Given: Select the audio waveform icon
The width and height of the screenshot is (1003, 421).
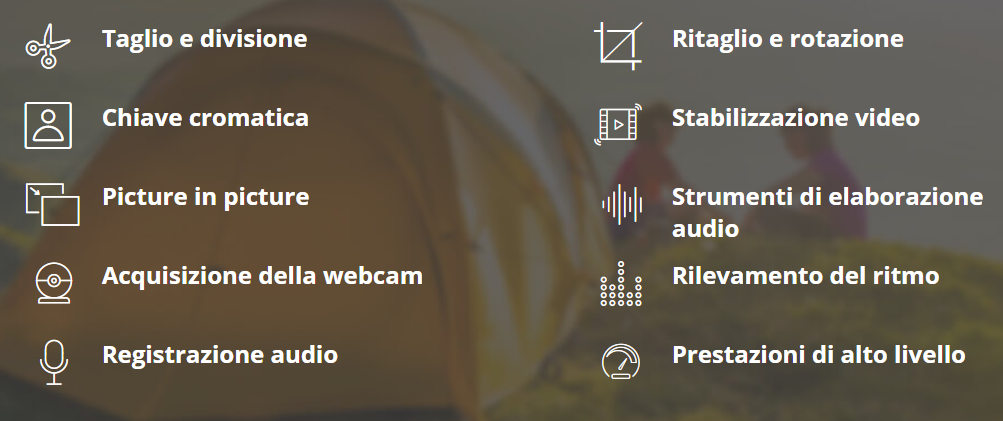Looking at the screenshot, I should 622,204.
